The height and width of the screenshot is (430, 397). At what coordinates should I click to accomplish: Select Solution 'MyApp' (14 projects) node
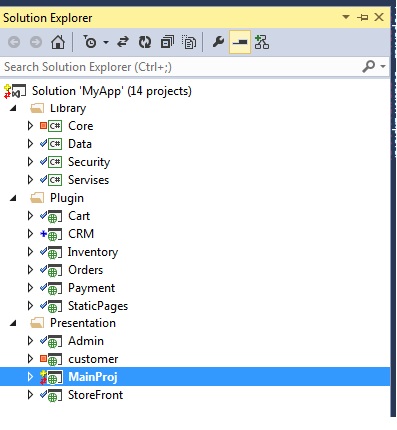(x=112, y=91)
